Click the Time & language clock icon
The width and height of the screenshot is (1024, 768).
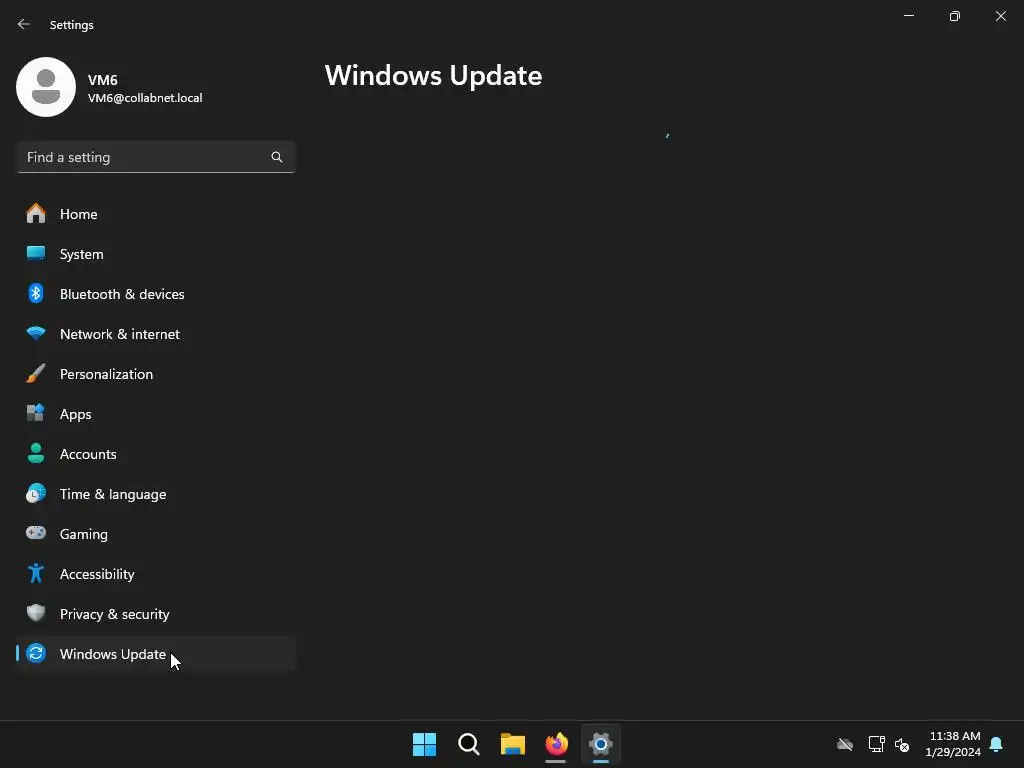[36, 494]
